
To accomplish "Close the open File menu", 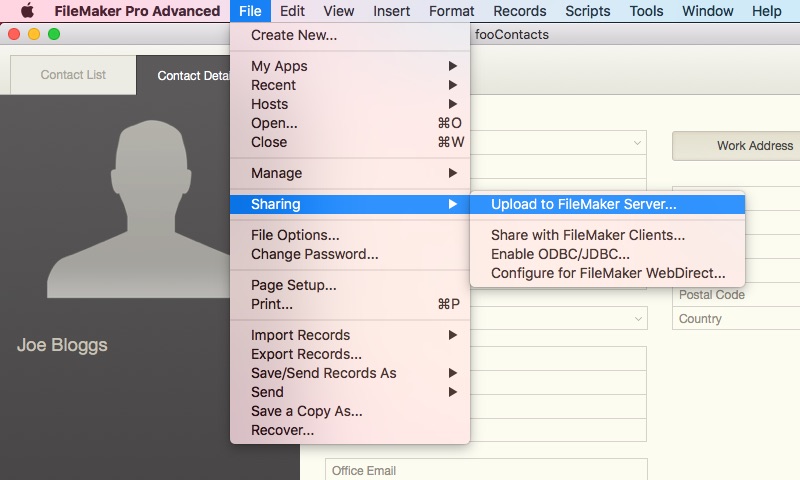I will pos(250,11).
